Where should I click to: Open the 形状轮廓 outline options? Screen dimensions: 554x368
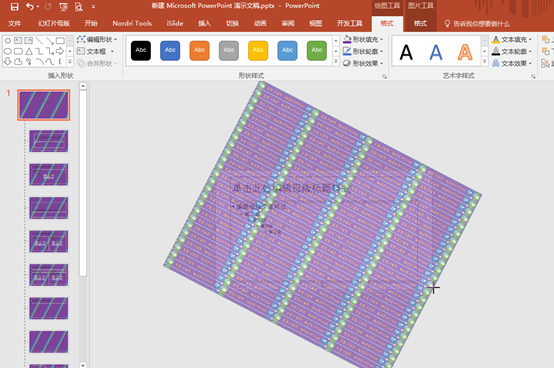(363, 52)
